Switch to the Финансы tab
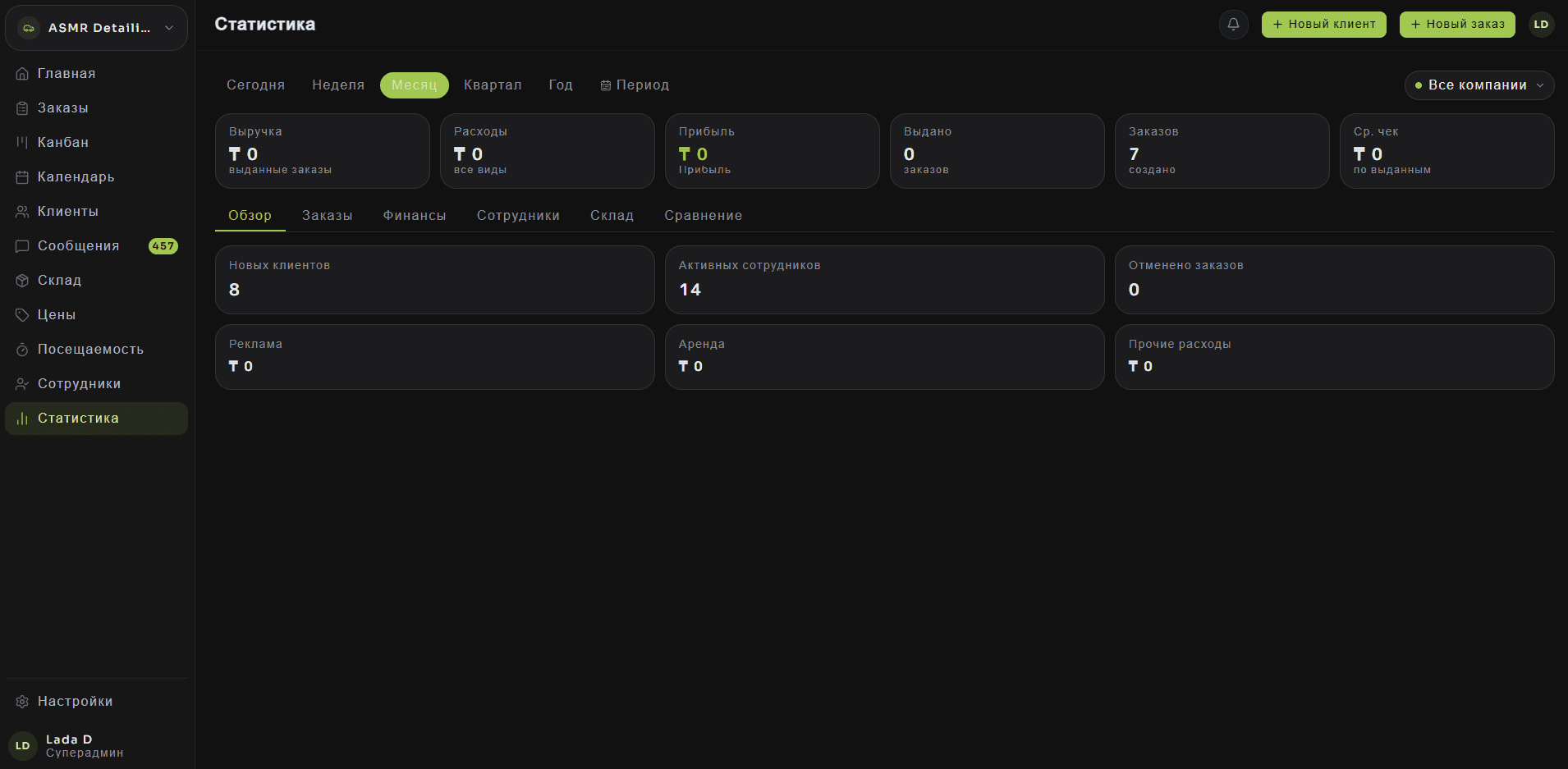Image resolution: width=1568 pixels, height=769 pixels. [415, 216]
